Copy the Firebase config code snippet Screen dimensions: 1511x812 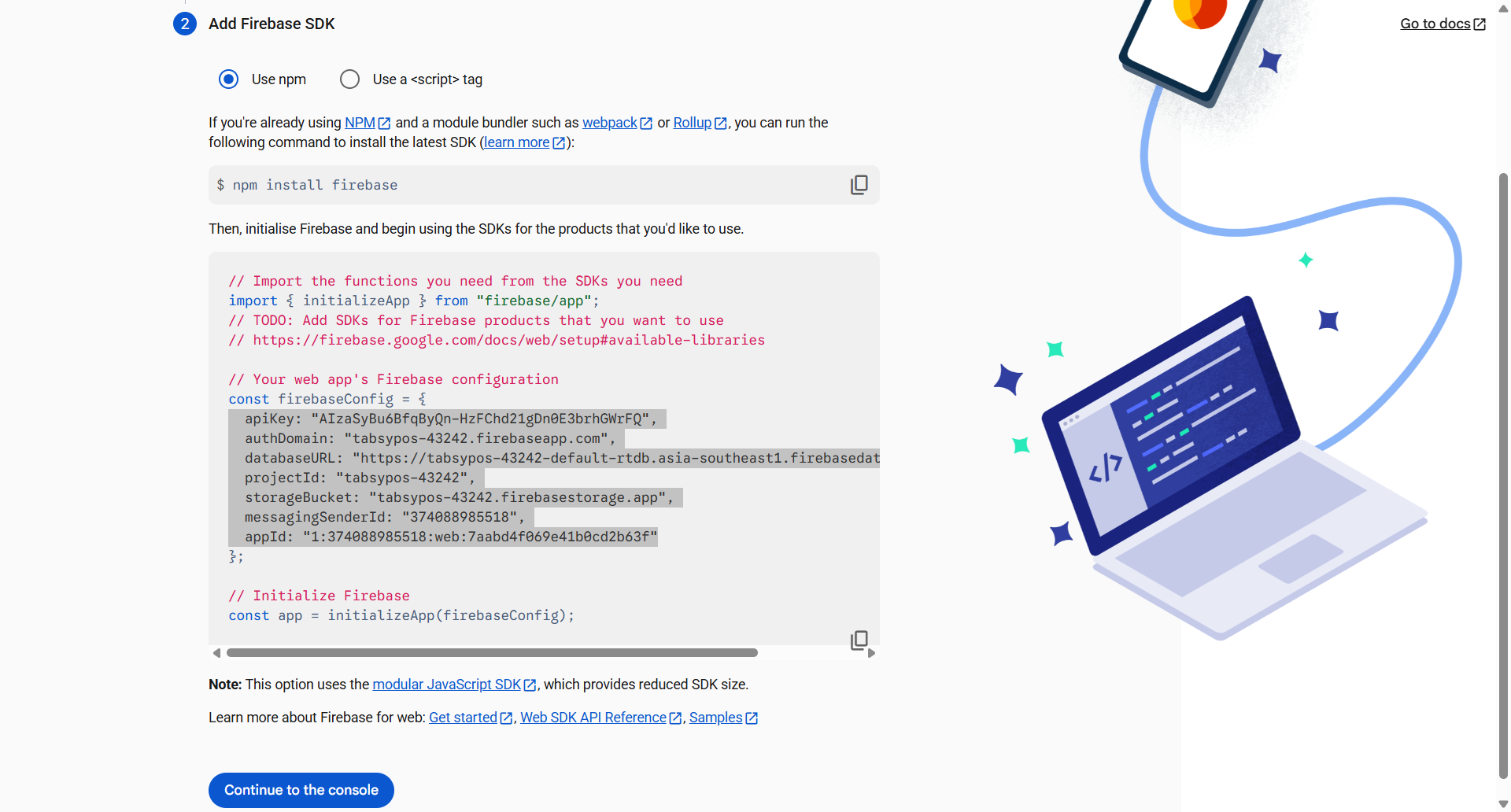(859, 640)
